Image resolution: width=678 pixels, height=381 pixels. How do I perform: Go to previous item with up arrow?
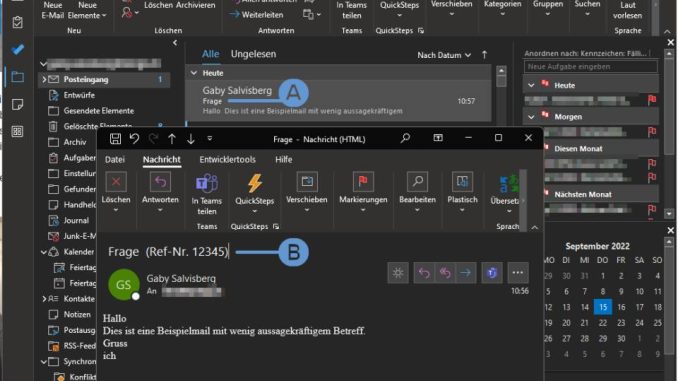172,138
